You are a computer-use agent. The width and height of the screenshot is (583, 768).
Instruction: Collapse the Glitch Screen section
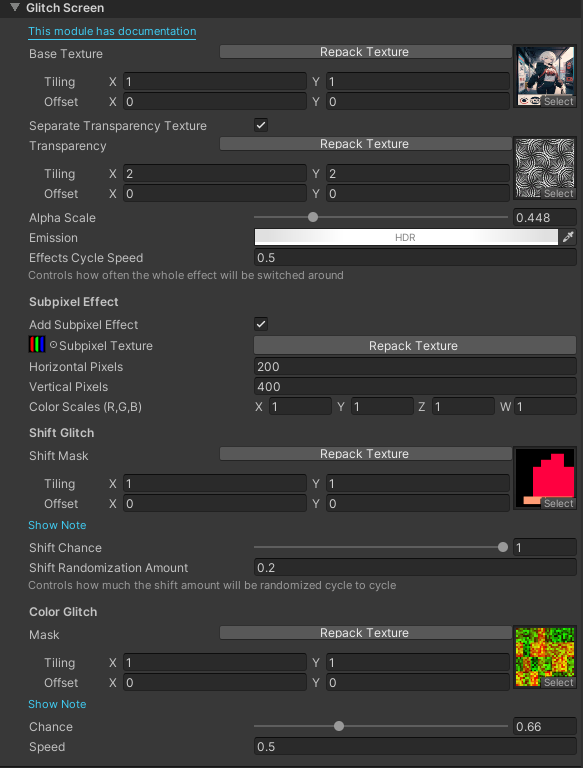coord(15,7)
